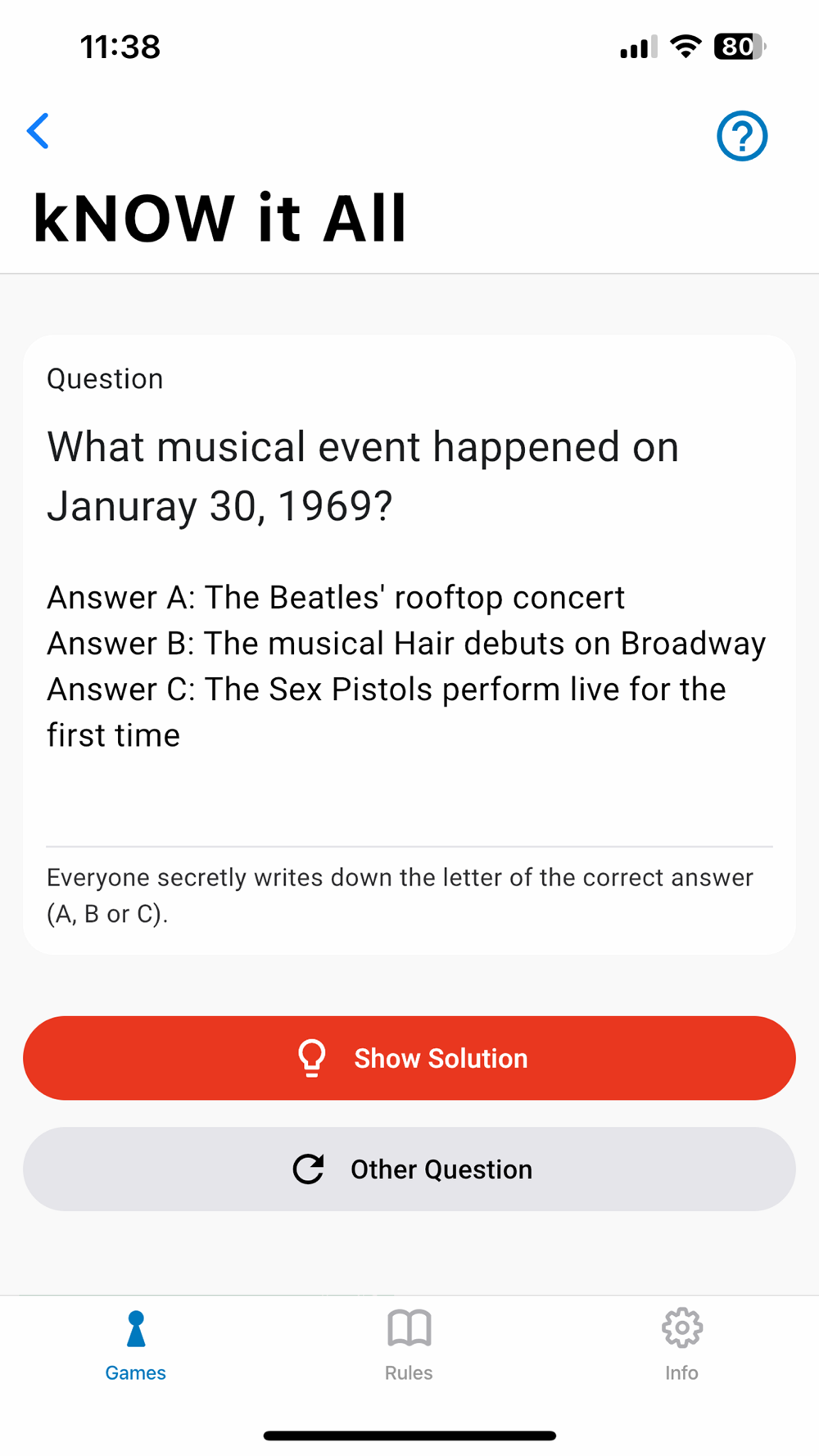Tap the kNOW it All title
This screenshot has width=819, height=1456.
click(x=219, y=219)
